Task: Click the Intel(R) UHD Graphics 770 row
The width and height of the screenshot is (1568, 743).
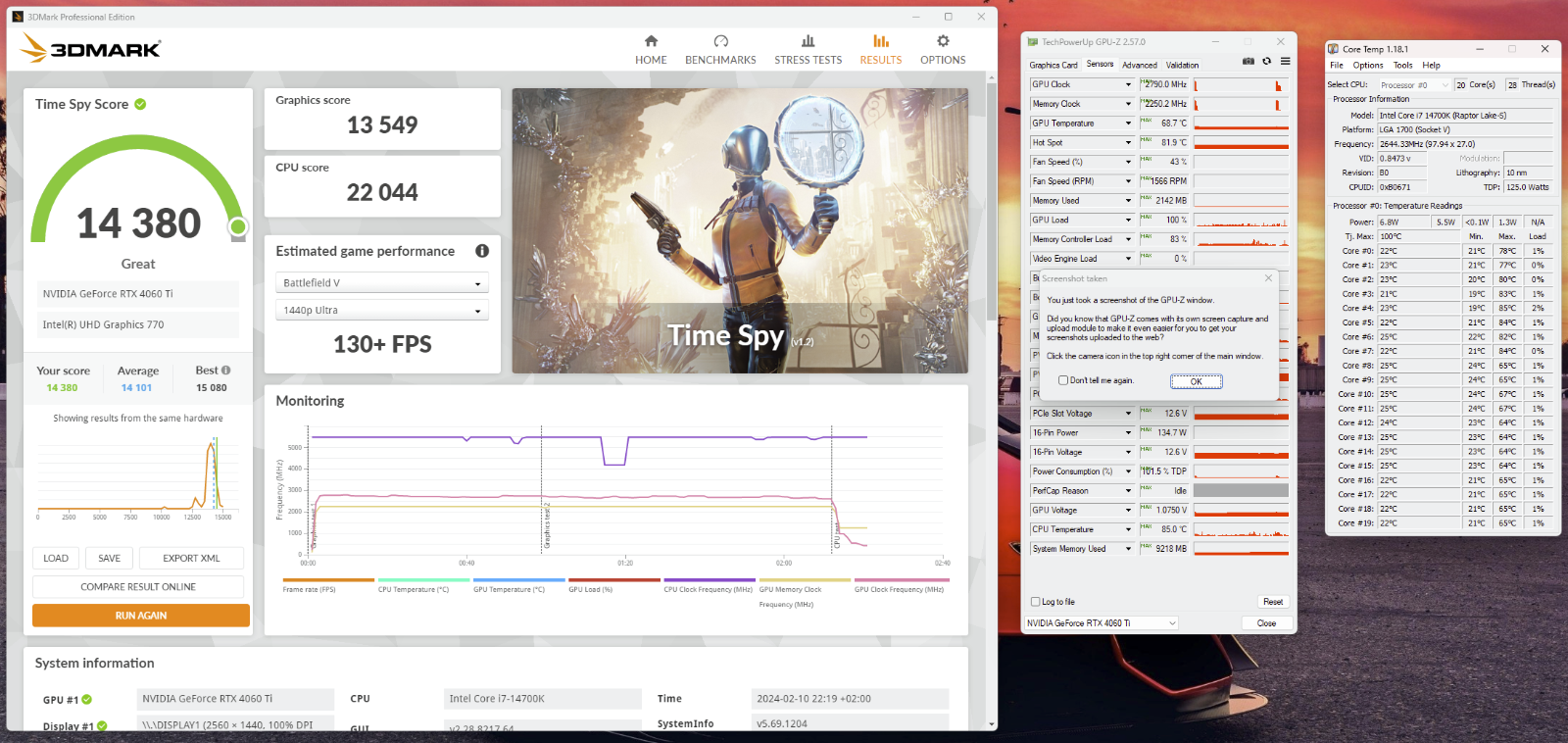Action: pyautogui.click(x=136, y=324)
